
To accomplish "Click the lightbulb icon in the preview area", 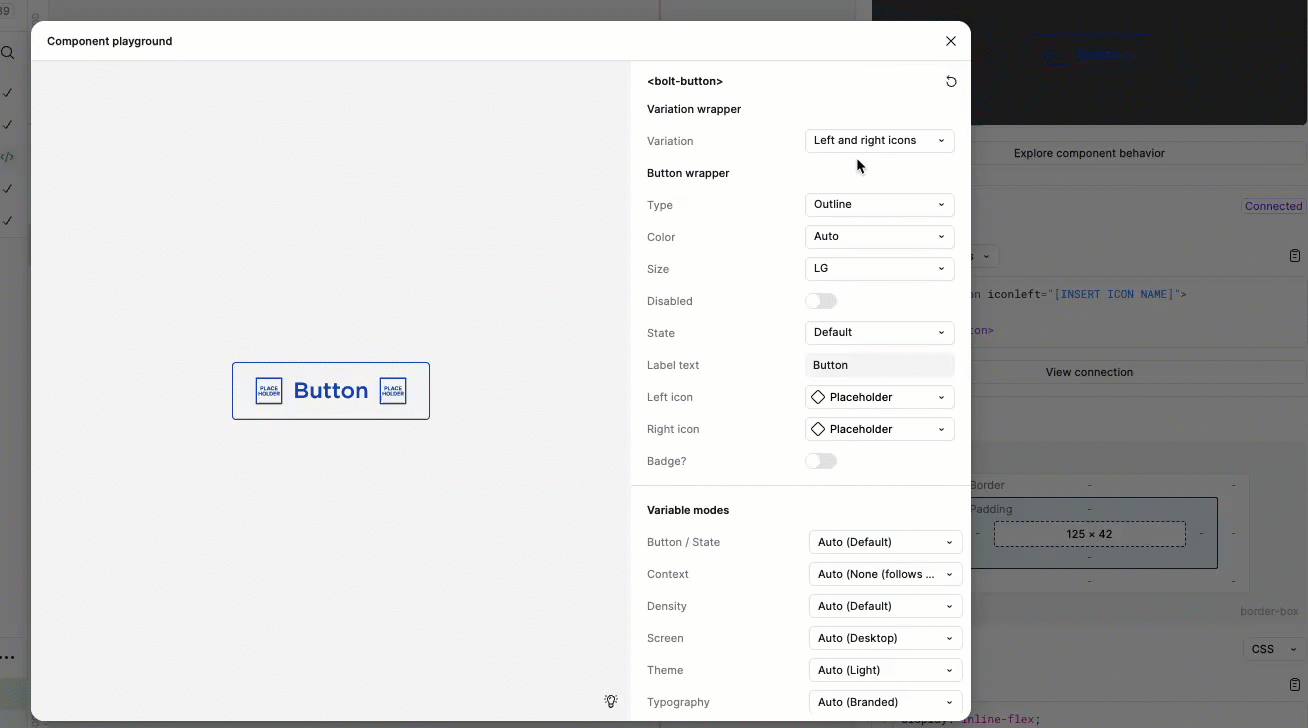I will (611, 701).
